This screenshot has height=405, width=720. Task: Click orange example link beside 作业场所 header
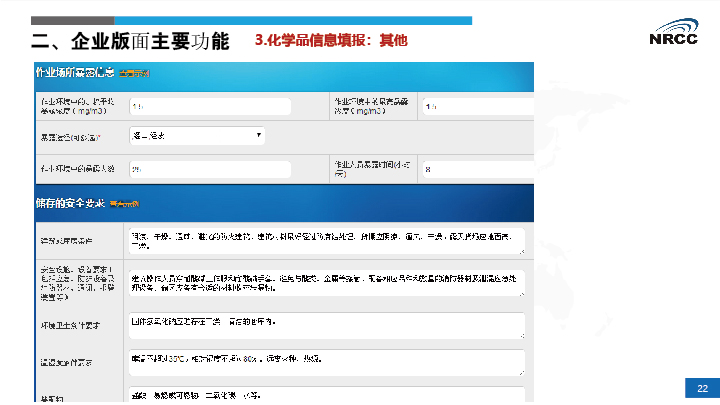point(134,74)
